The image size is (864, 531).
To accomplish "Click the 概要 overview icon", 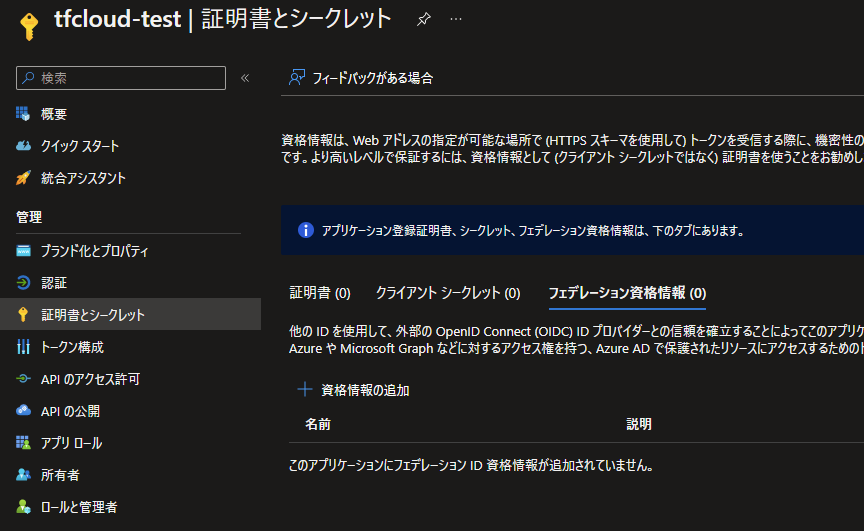I will pos(23,114).
